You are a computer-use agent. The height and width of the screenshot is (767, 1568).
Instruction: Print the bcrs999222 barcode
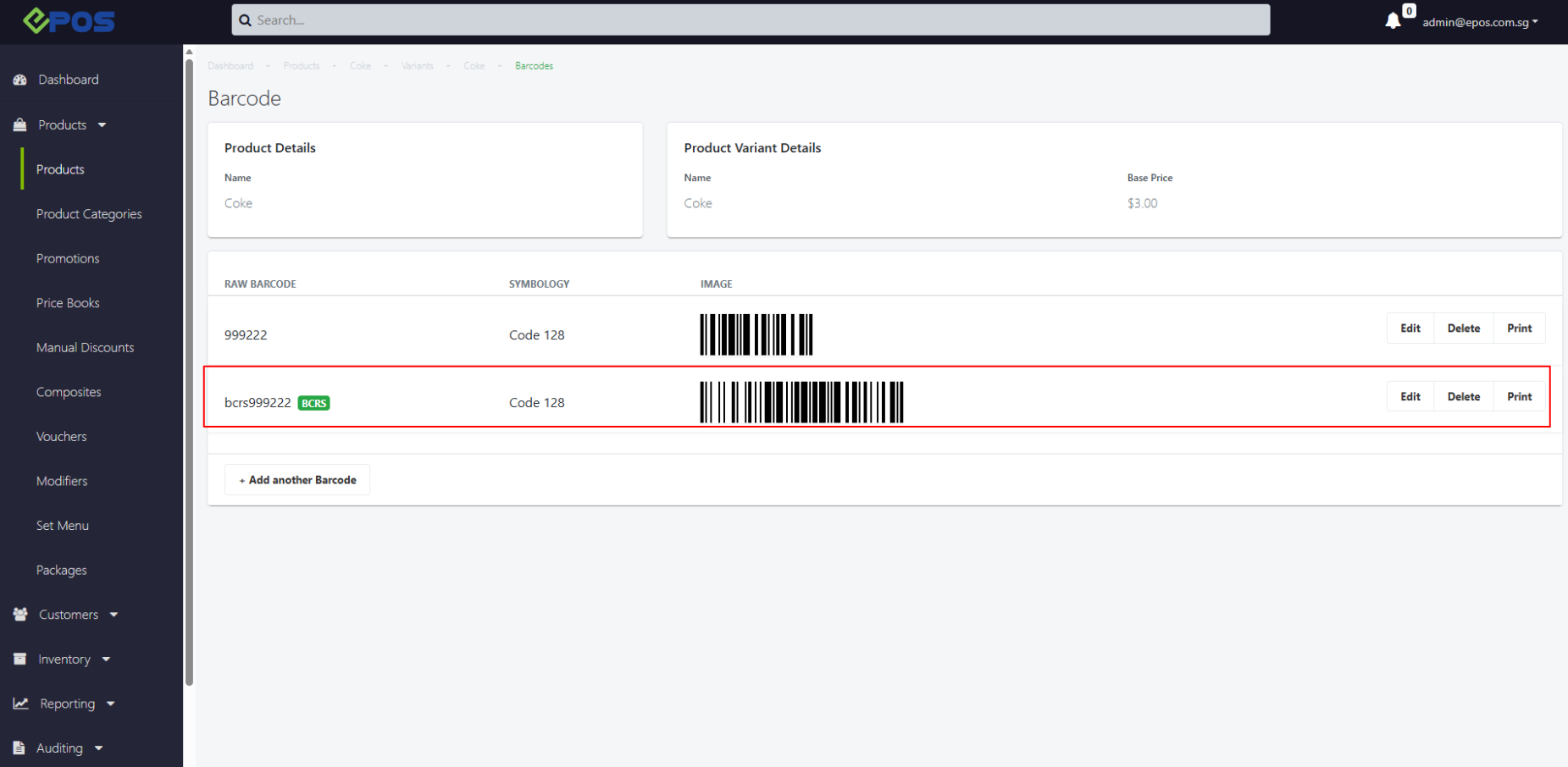pos(1520,396)
